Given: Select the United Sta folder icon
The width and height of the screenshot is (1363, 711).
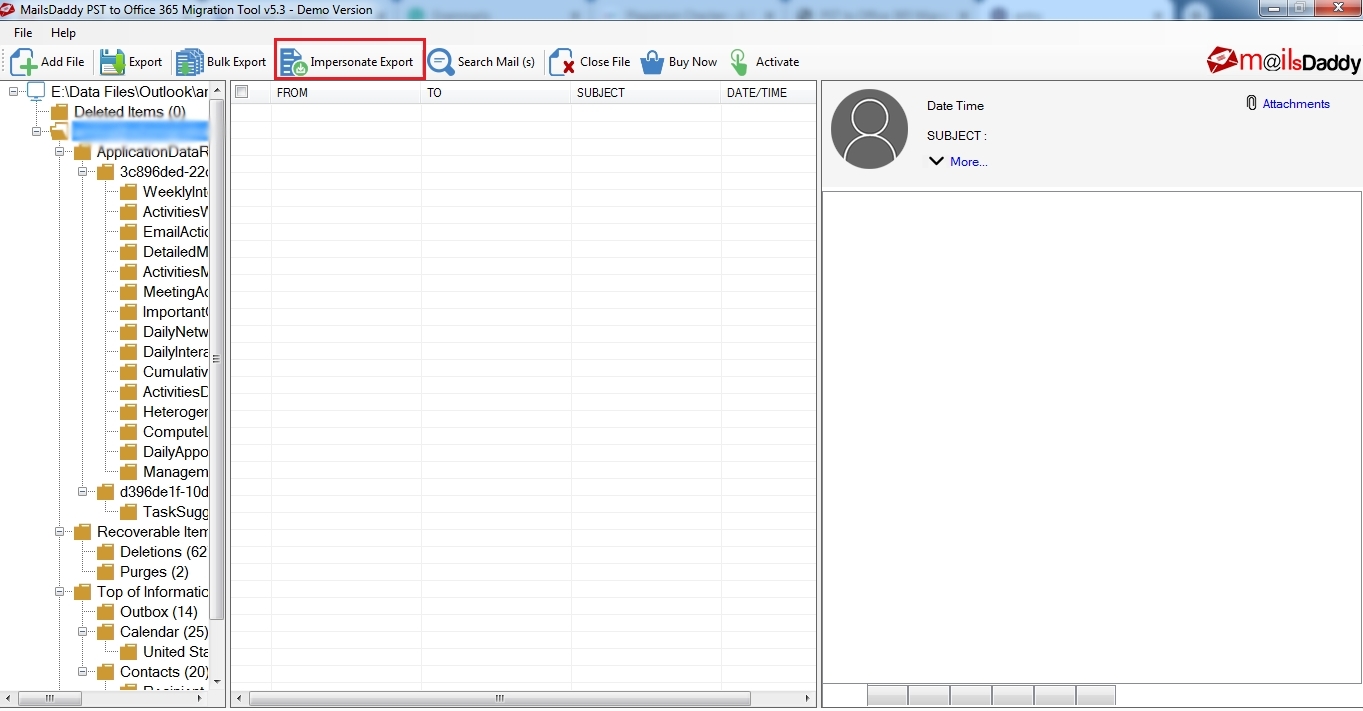Looking at the screenshot, I should coord(129,651).
